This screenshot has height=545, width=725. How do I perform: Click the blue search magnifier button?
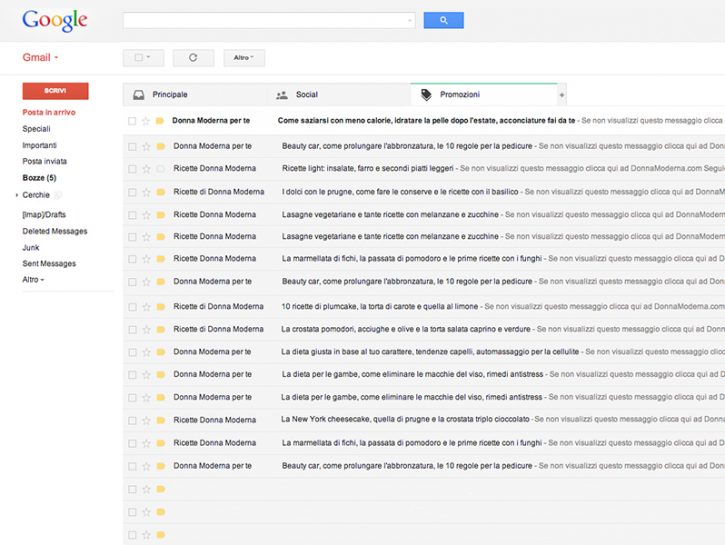[443, 20]
